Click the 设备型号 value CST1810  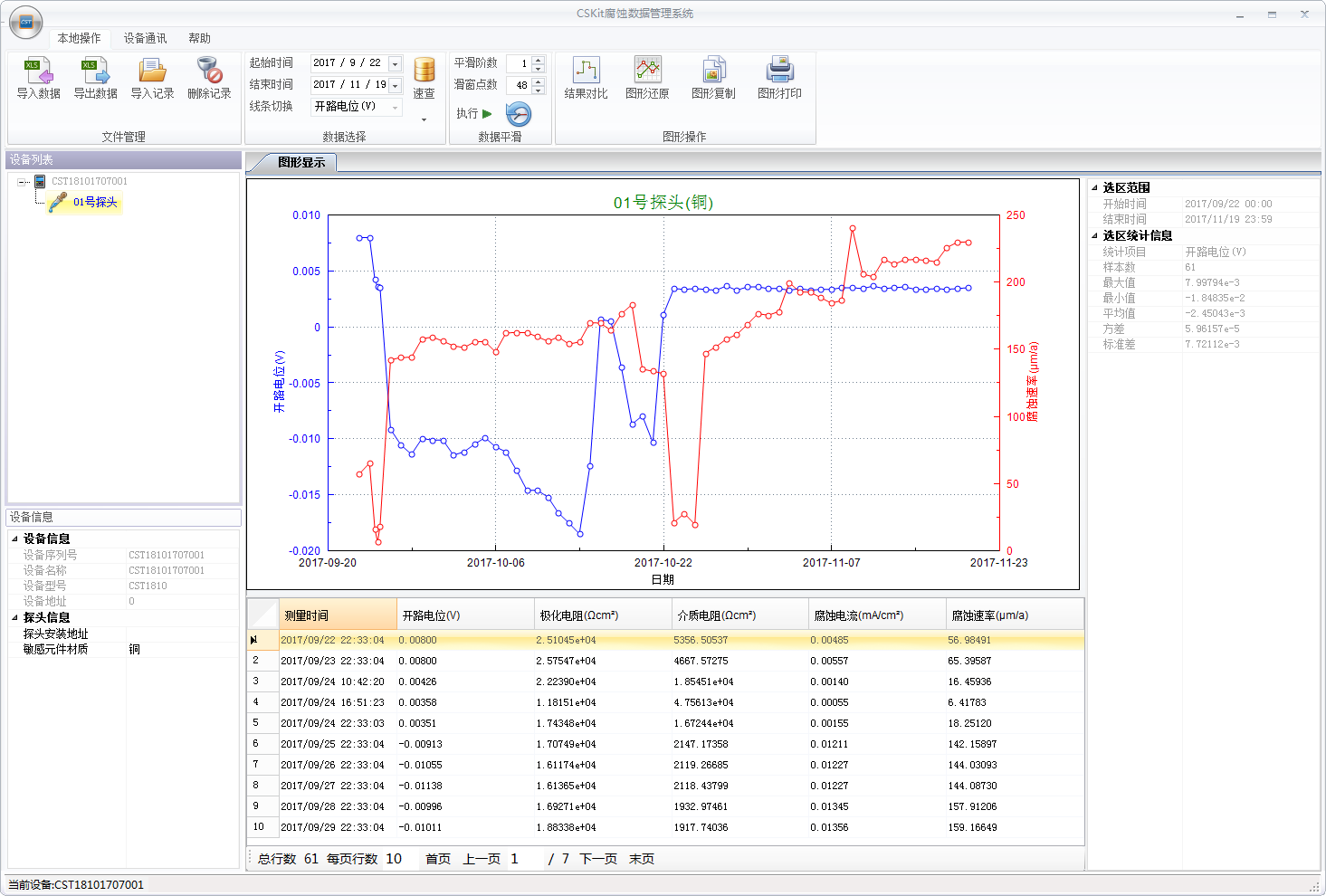148,586
